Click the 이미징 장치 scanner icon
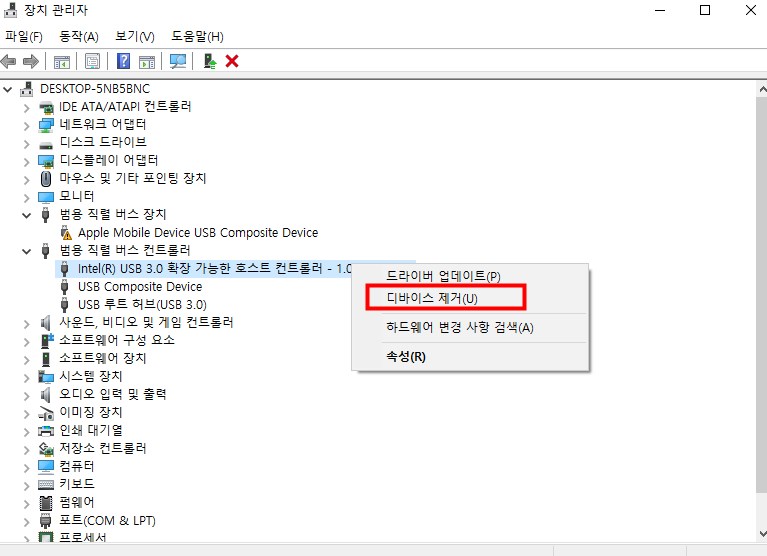Image resolution: width=767 pixels, height=556 pixels. point(46,413)
